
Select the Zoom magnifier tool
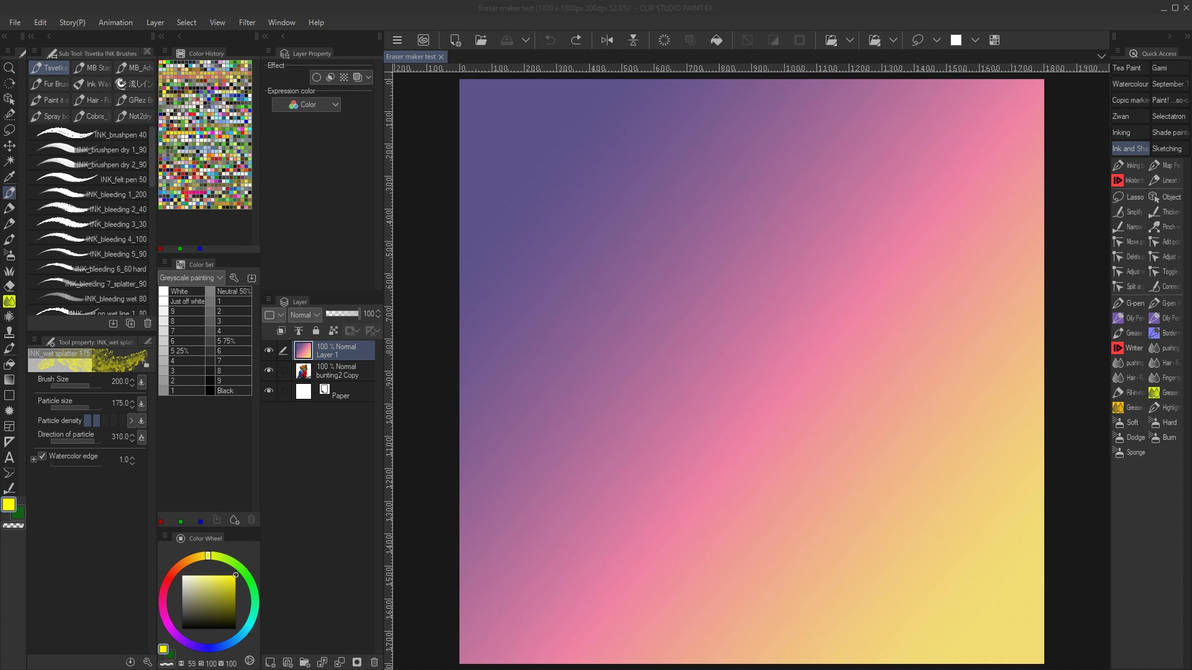9,68
